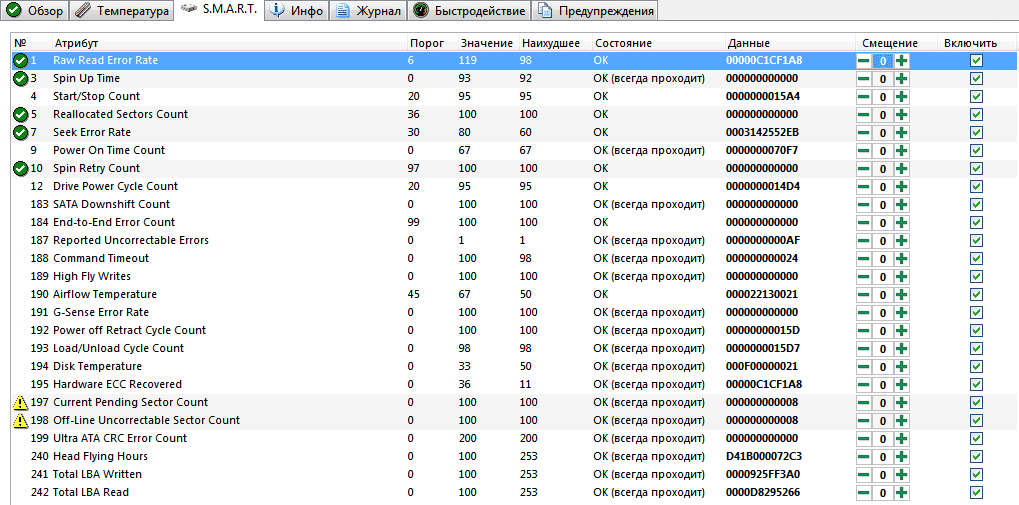Decrease offset for Airflow Temperature

863,294
